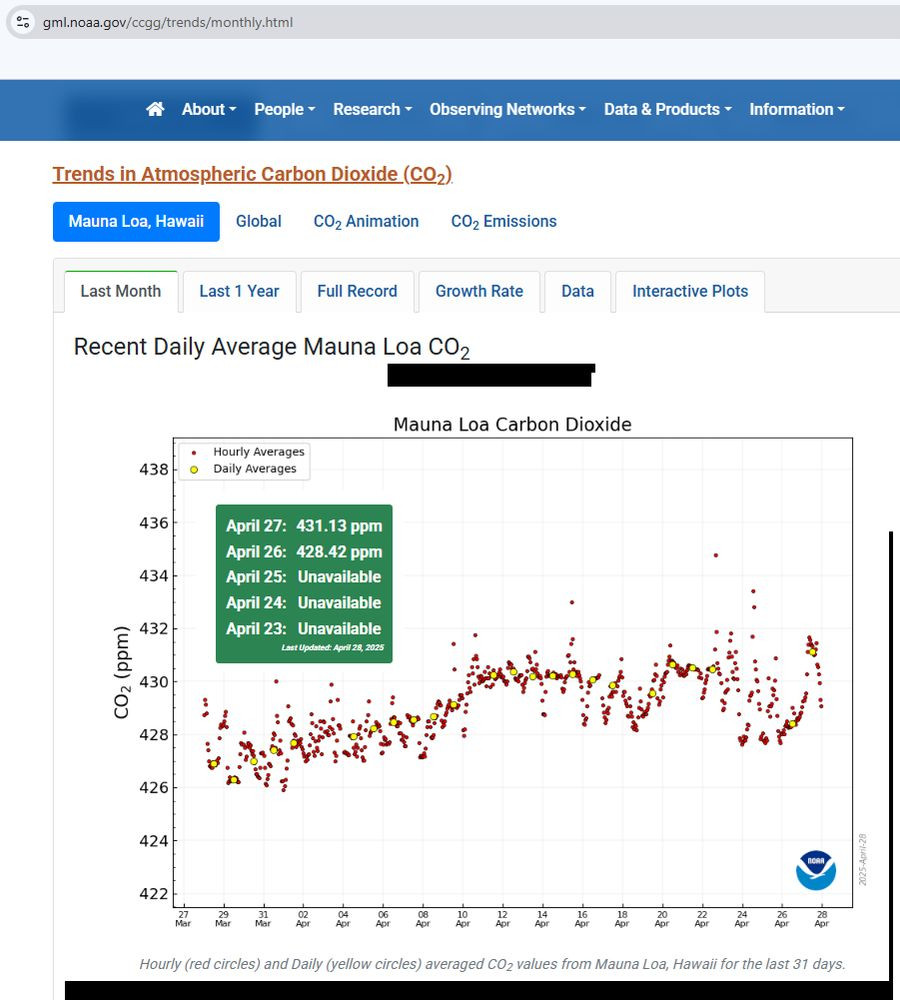This screenshot has width=900, height=1000.
Task: Click the Hourly Averages legend entry
Action: 249,452
